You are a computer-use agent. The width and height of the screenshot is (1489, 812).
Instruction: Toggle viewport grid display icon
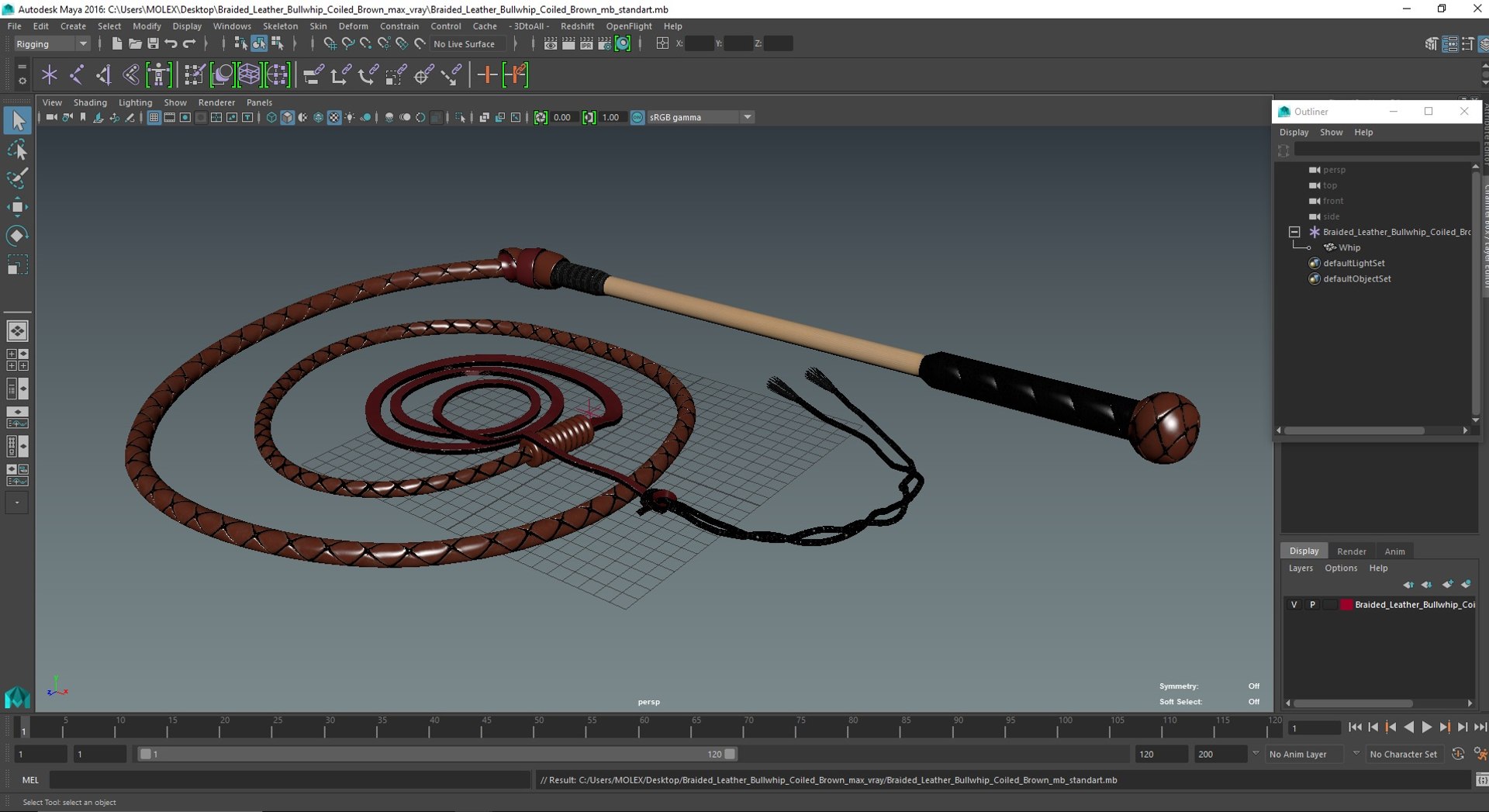[x=154, y=117]
